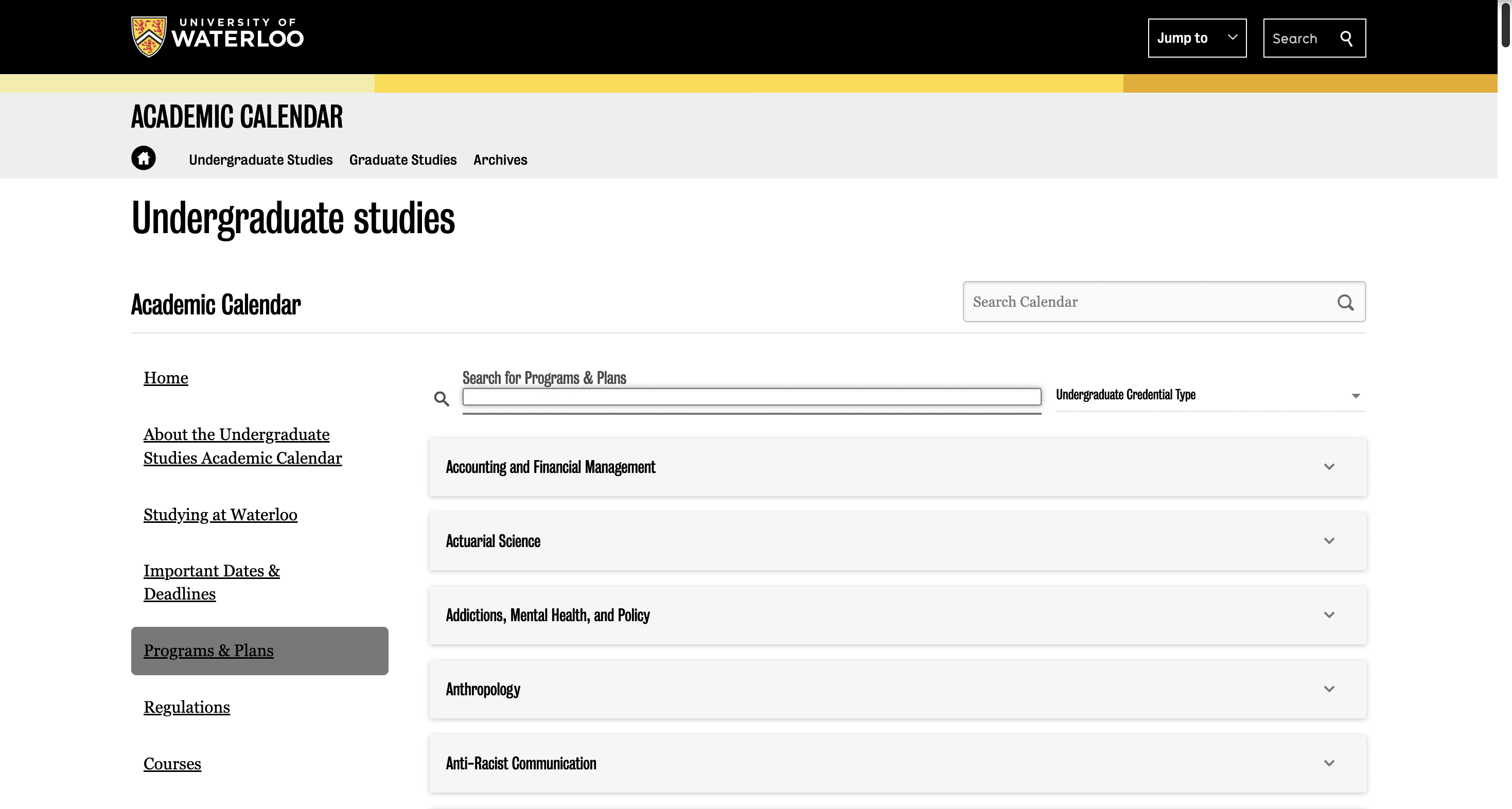The image size is (1512, 809).
Task: Expand the Actuarial Science row
Action: [x=1329, y=541]
